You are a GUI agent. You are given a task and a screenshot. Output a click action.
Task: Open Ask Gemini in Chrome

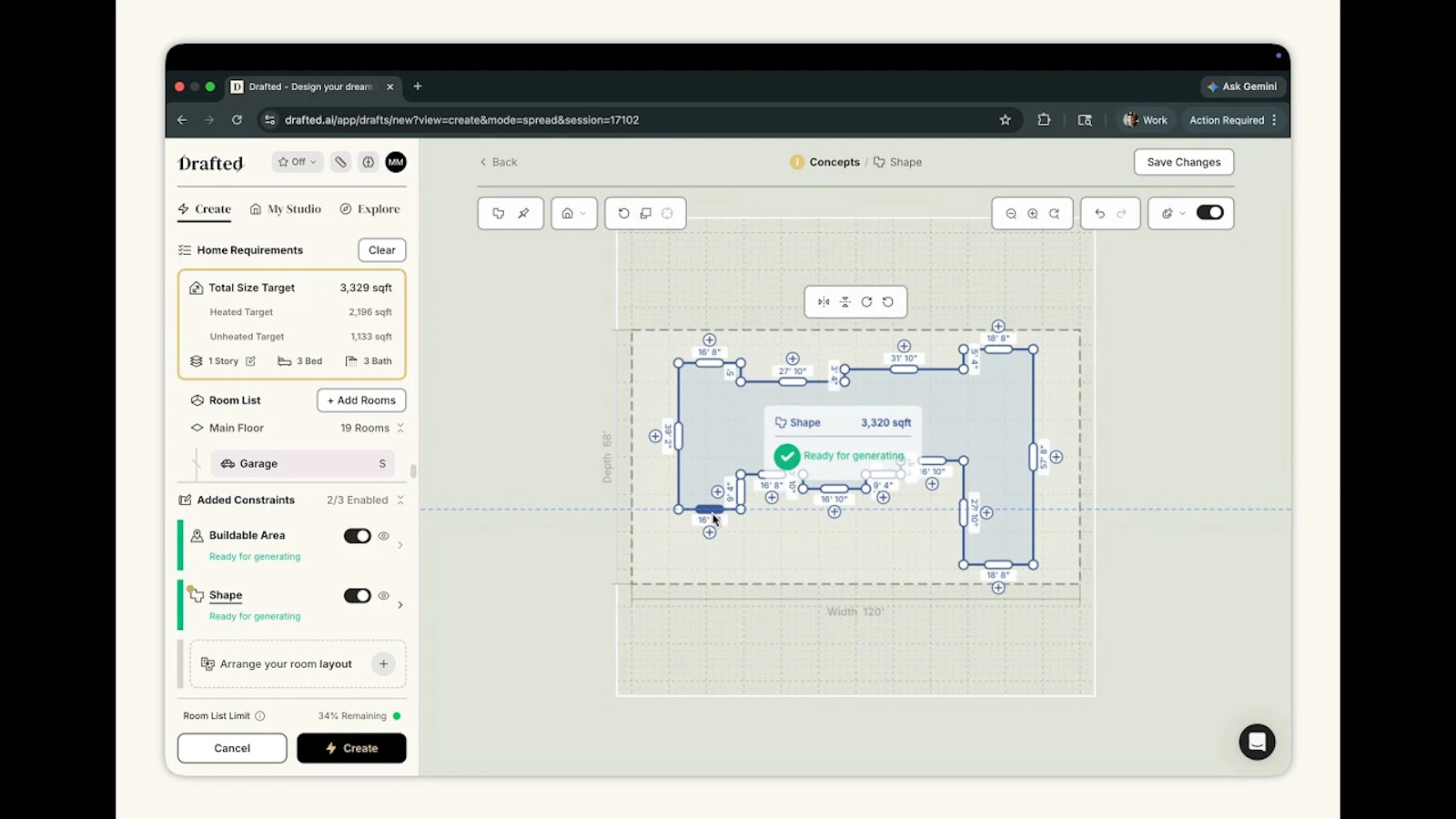click(x=1242, y=86)
